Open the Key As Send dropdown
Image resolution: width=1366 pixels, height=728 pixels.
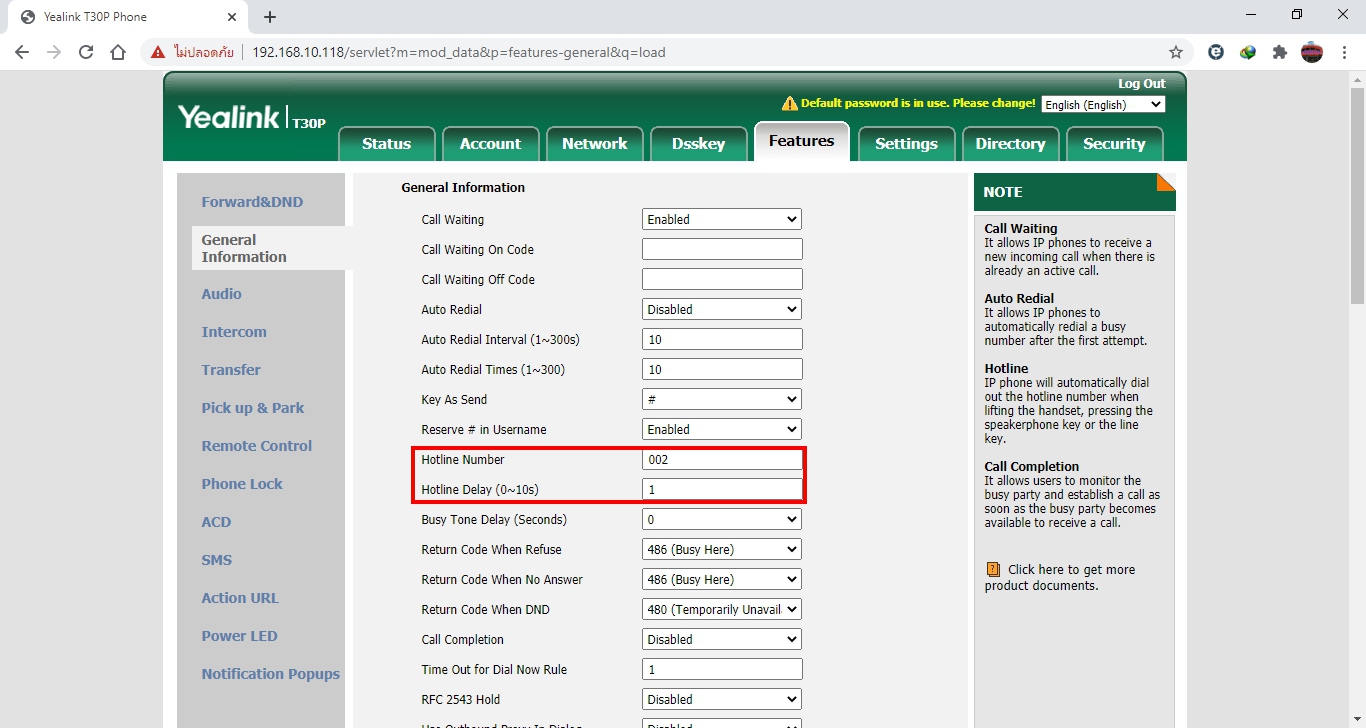click(x=721, y=399)
